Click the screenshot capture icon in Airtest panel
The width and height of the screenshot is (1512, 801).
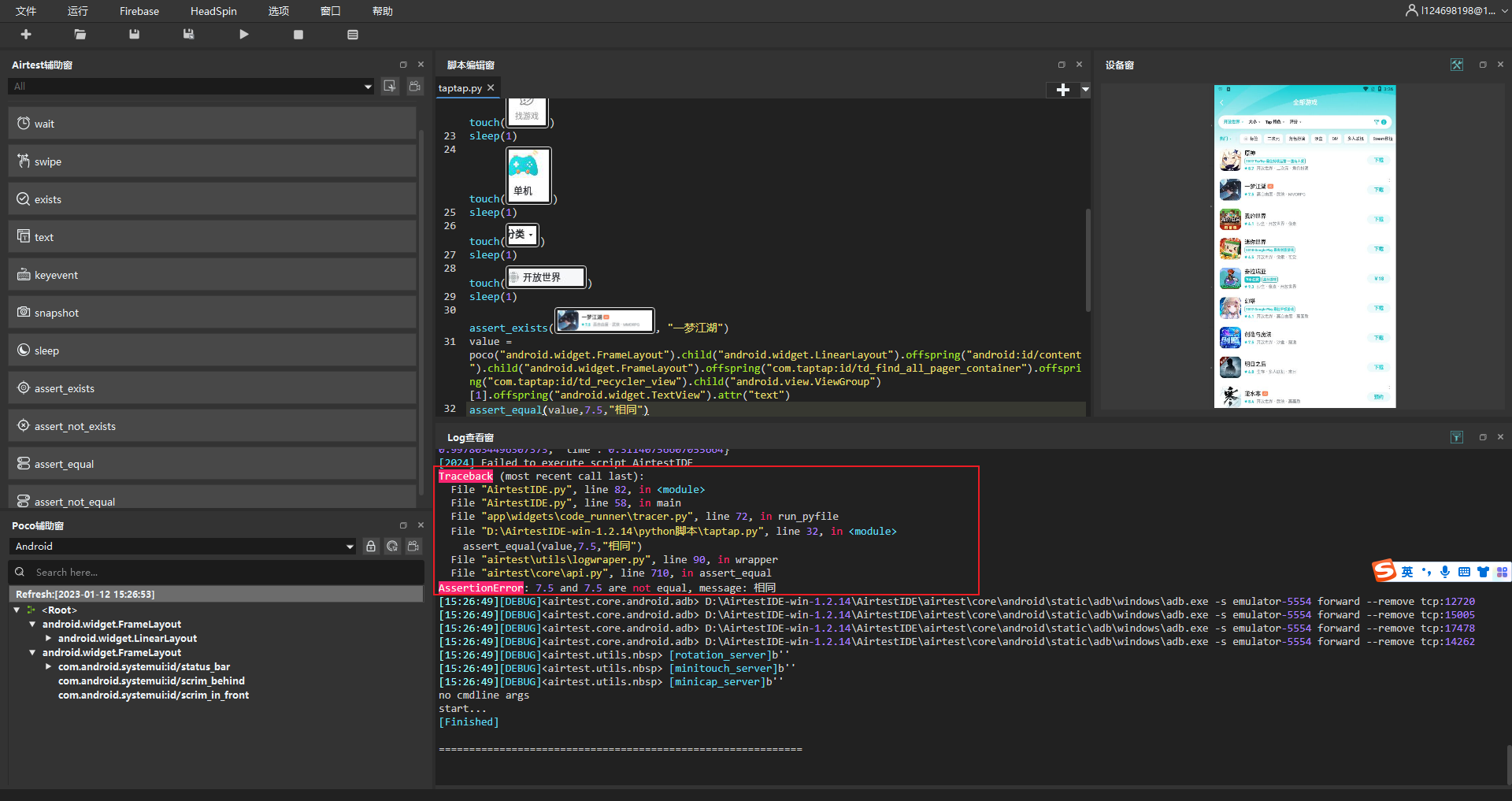tap(390, 86)
